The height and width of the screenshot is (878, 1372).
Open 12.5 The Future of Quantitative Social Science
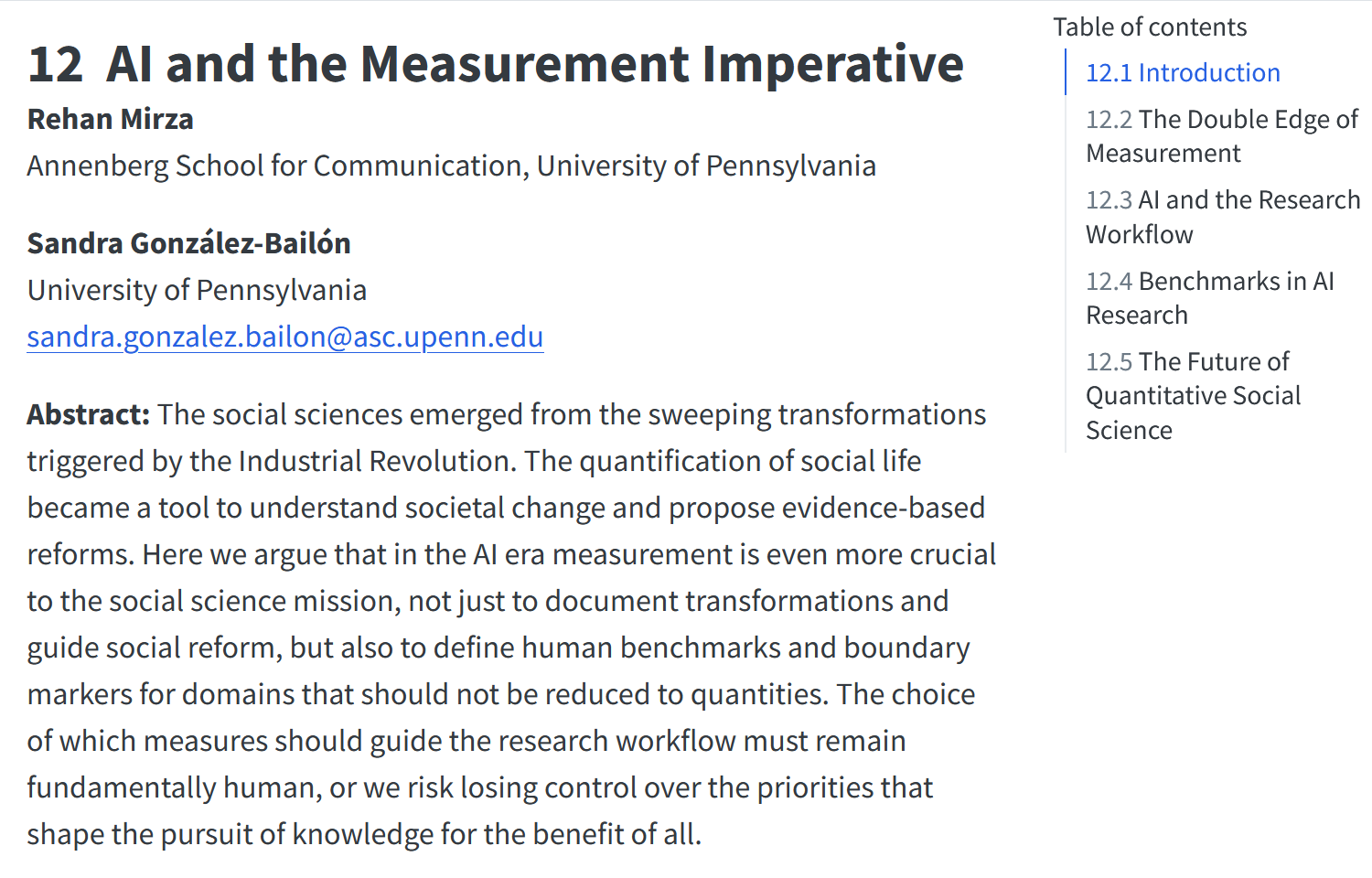(x=1193, y=395)
